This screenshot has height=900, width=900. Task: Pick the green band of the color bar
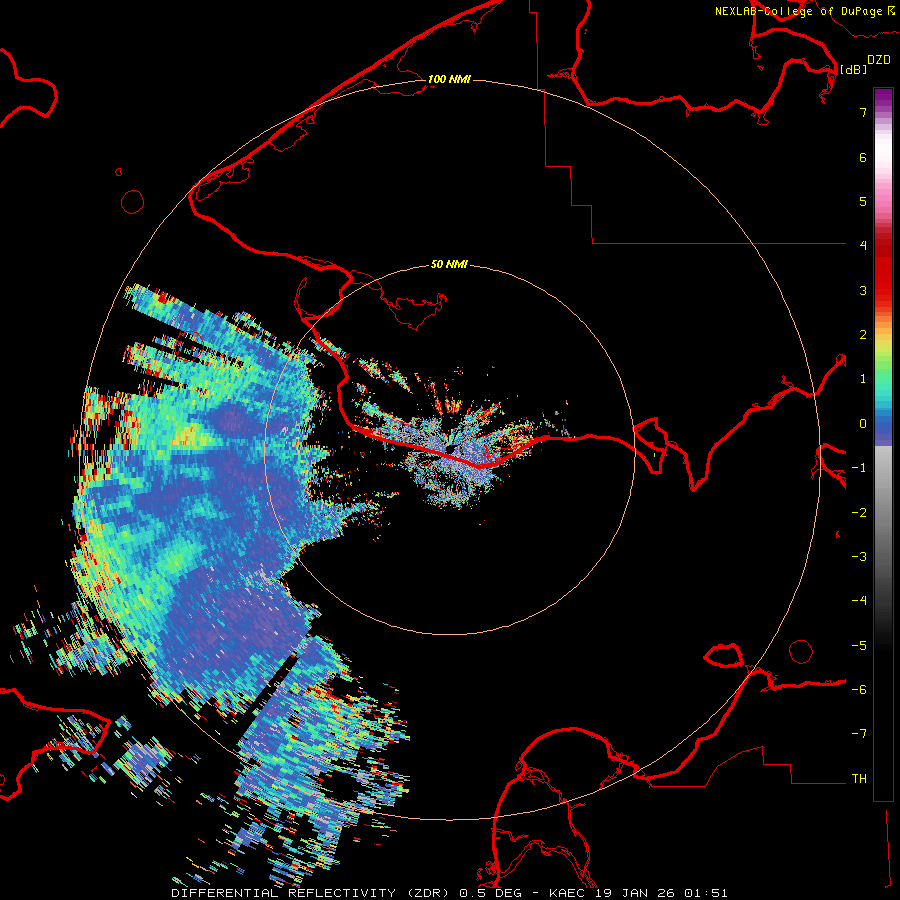(x=883, y=373)
